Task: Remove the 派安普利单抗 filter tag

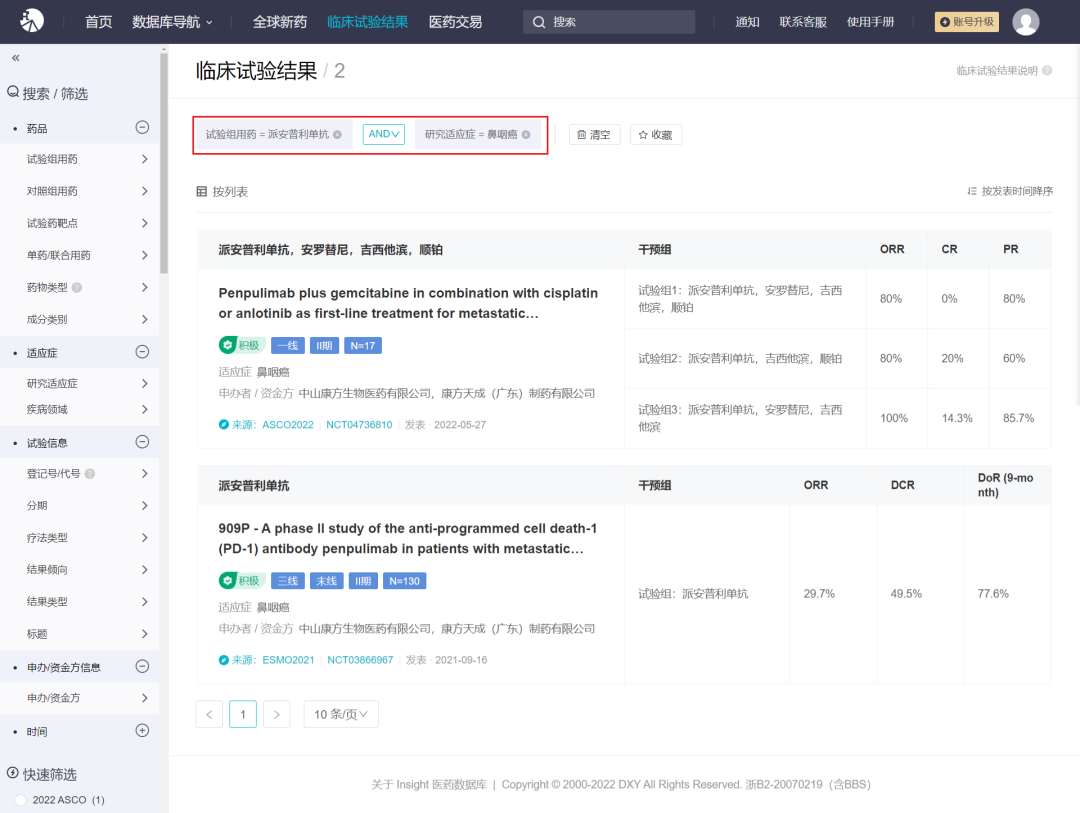Action: (x=337, y=135)
